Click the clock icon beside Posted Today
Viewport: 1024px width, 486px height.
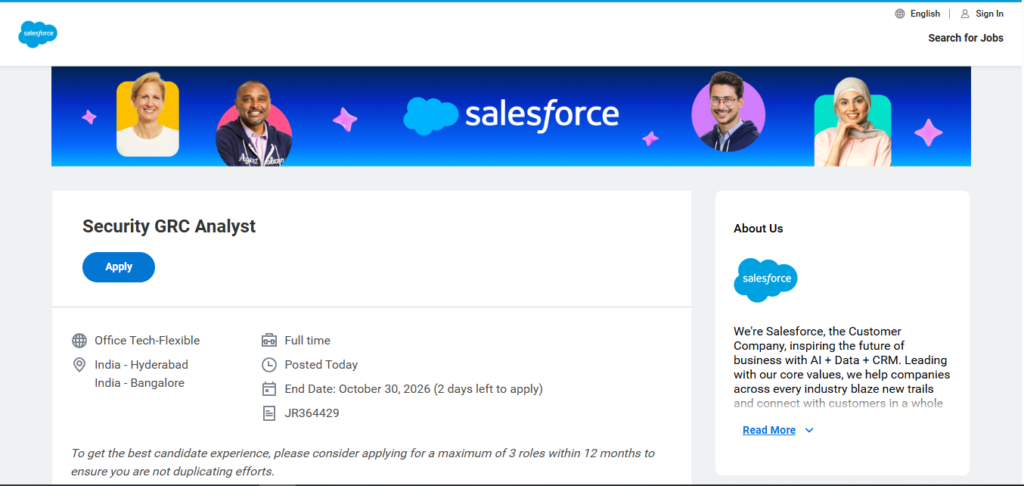pos(269,364)
